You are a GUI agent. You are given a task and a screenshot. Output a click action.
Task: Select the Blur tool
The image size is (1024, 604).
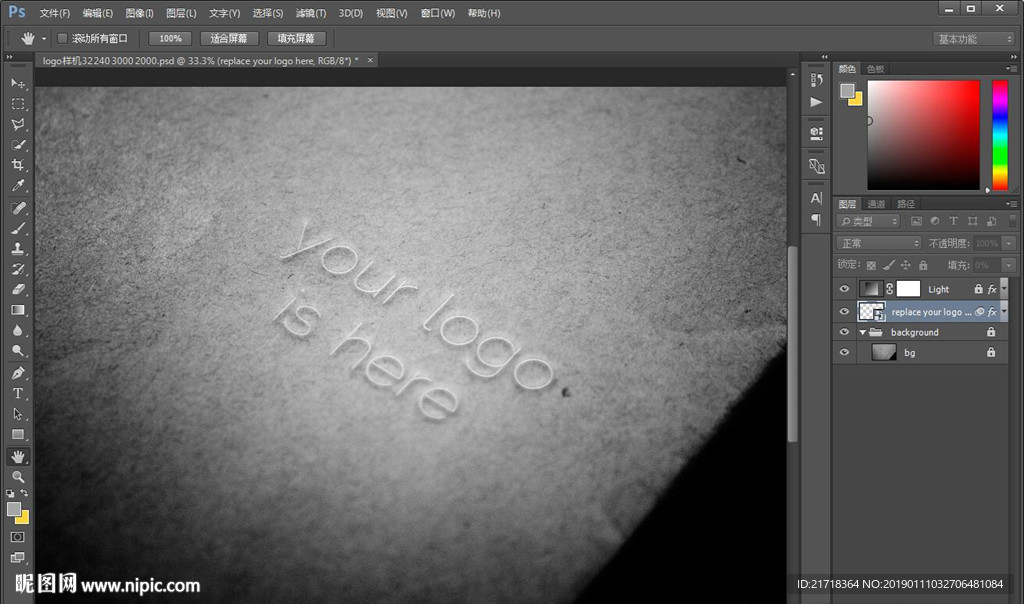(x=18, y=330)
